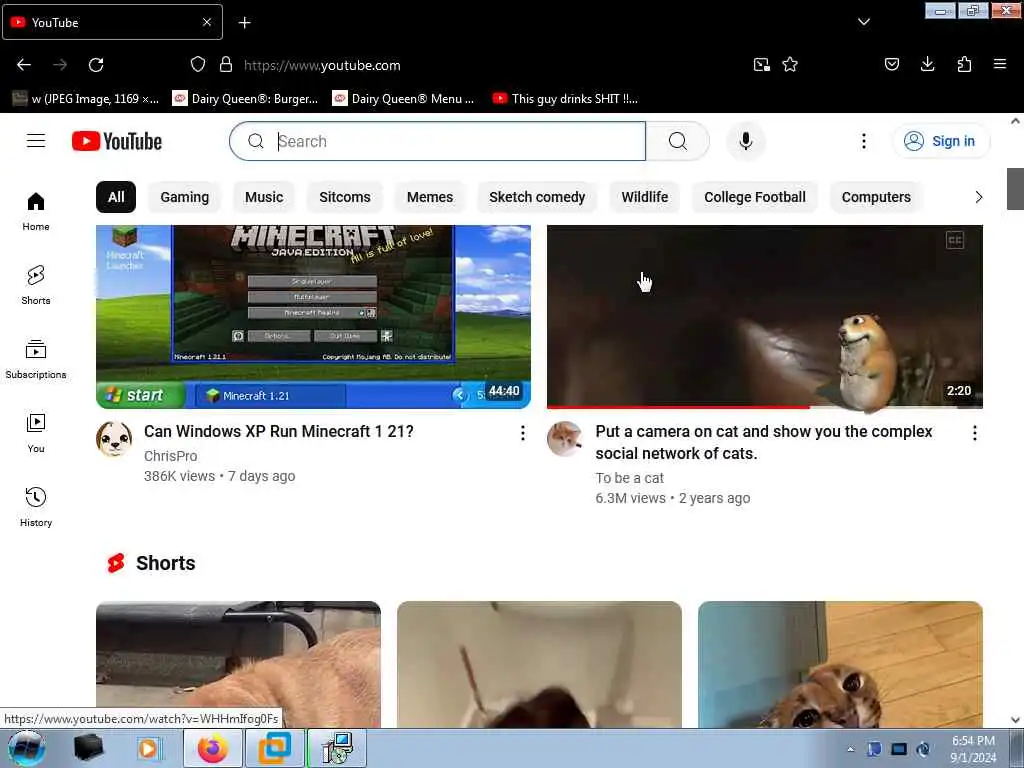The height and width of the screenshot is (768, 1024).
Task: Click the picture-in-picture icon in address bar
Action: tap(761, 65)
